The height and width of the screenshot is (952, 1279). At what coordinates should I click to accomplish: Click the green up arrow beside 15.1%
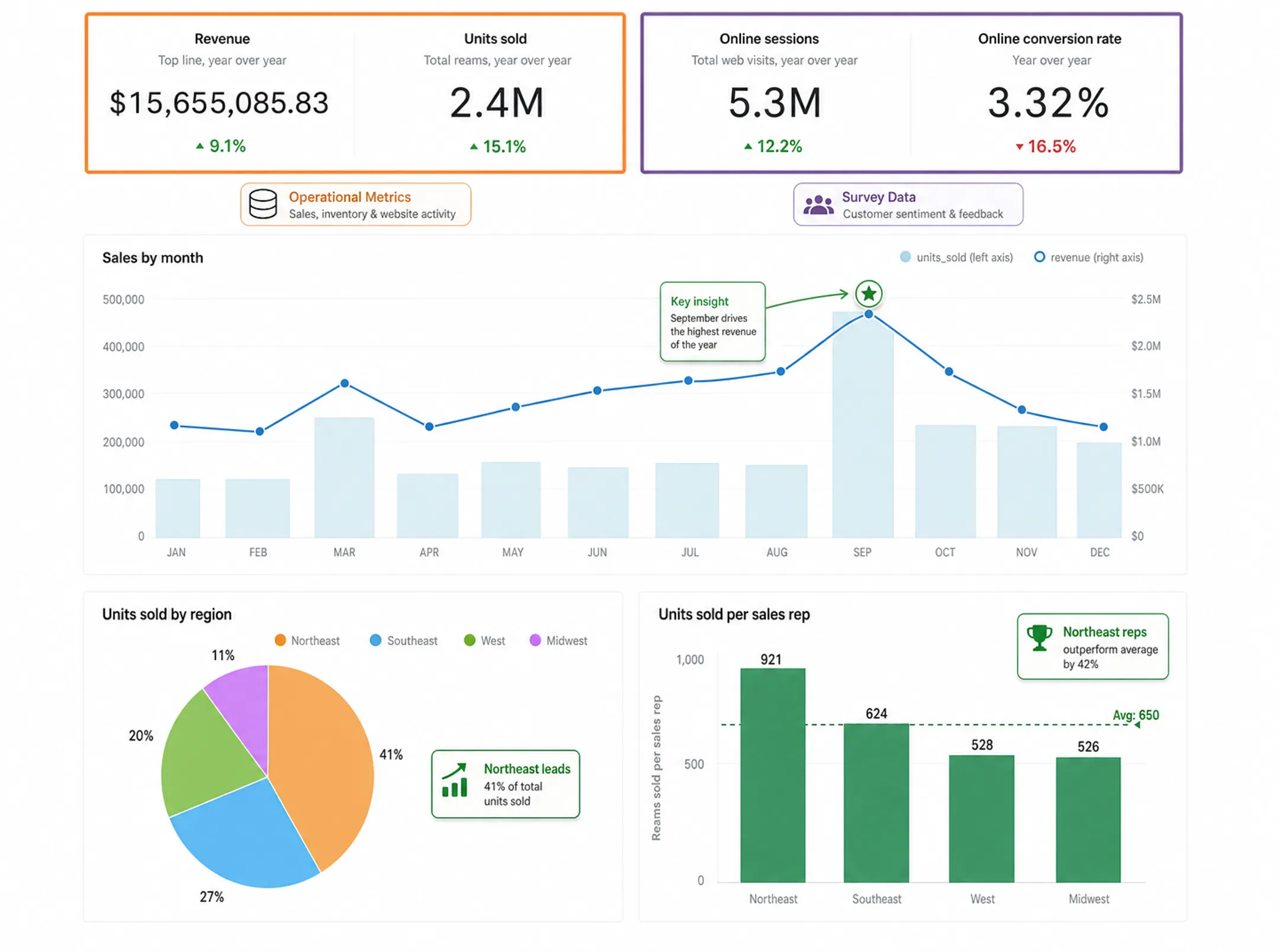pos(473,146)
